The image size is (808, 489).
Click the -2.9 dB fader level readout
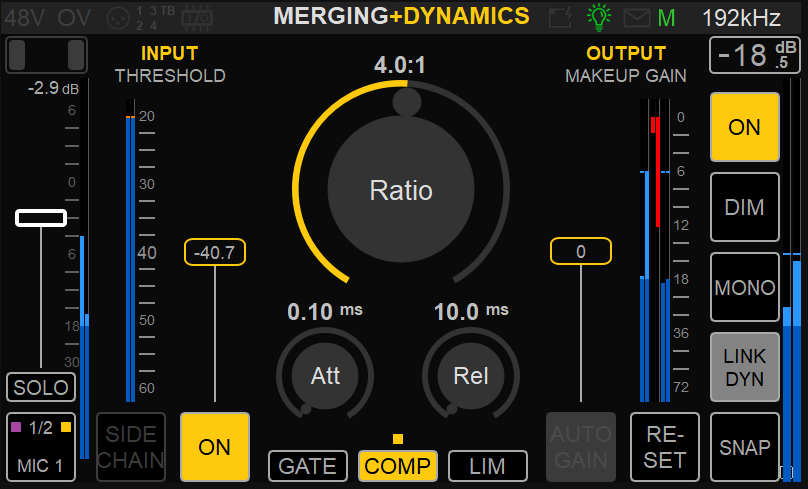pyautogui.click(x=53, y=88)
